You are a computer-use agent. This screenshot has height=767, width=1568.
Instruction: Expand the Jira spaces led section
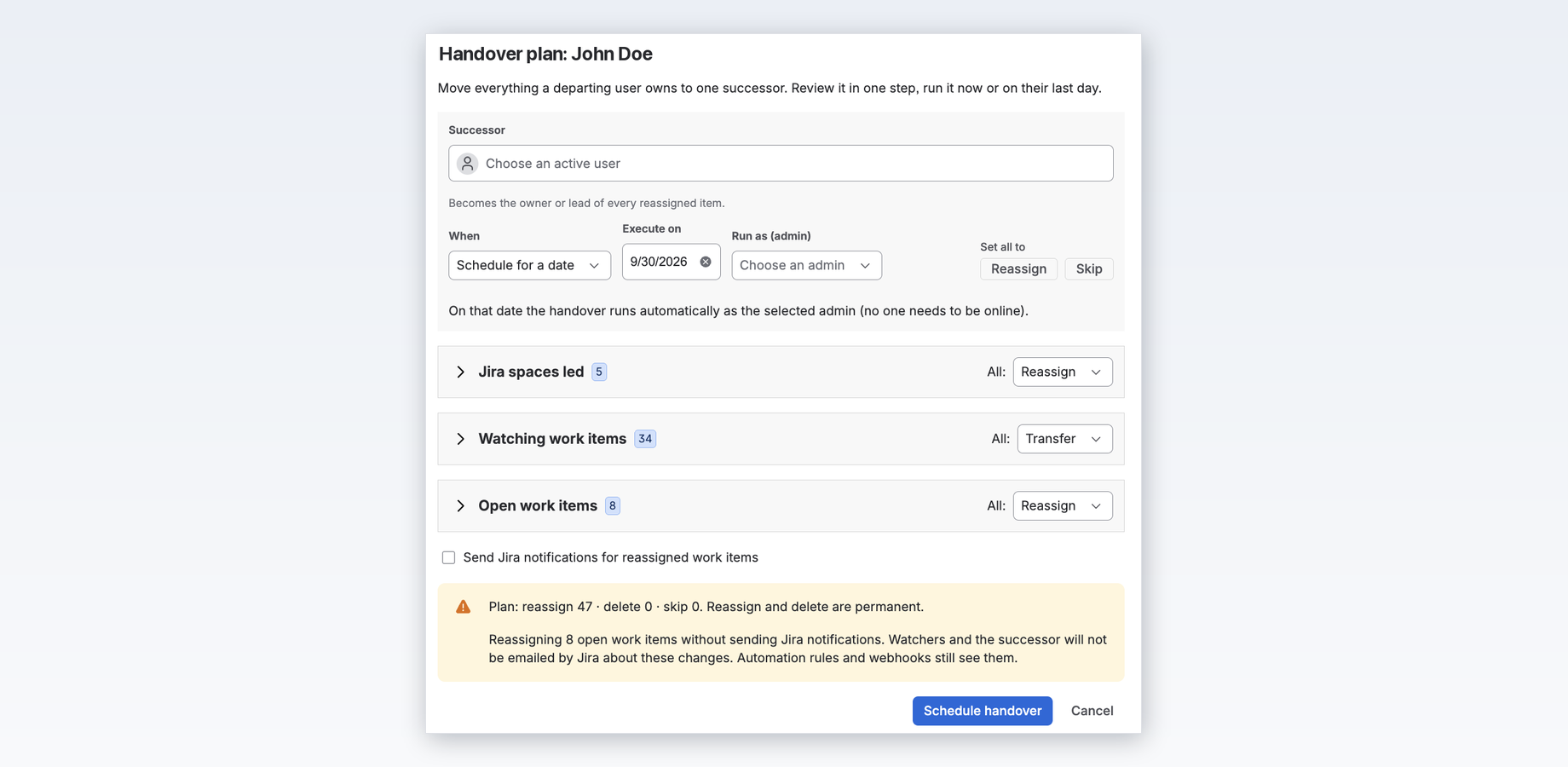click(x=460, y=372)
